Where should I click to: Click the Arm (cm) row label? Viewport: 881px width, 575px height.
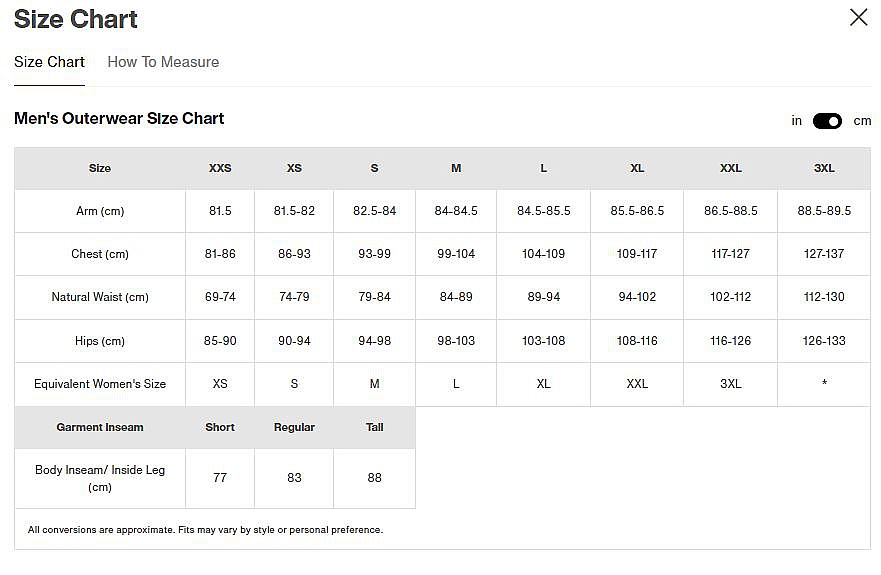tap(100, 211)
